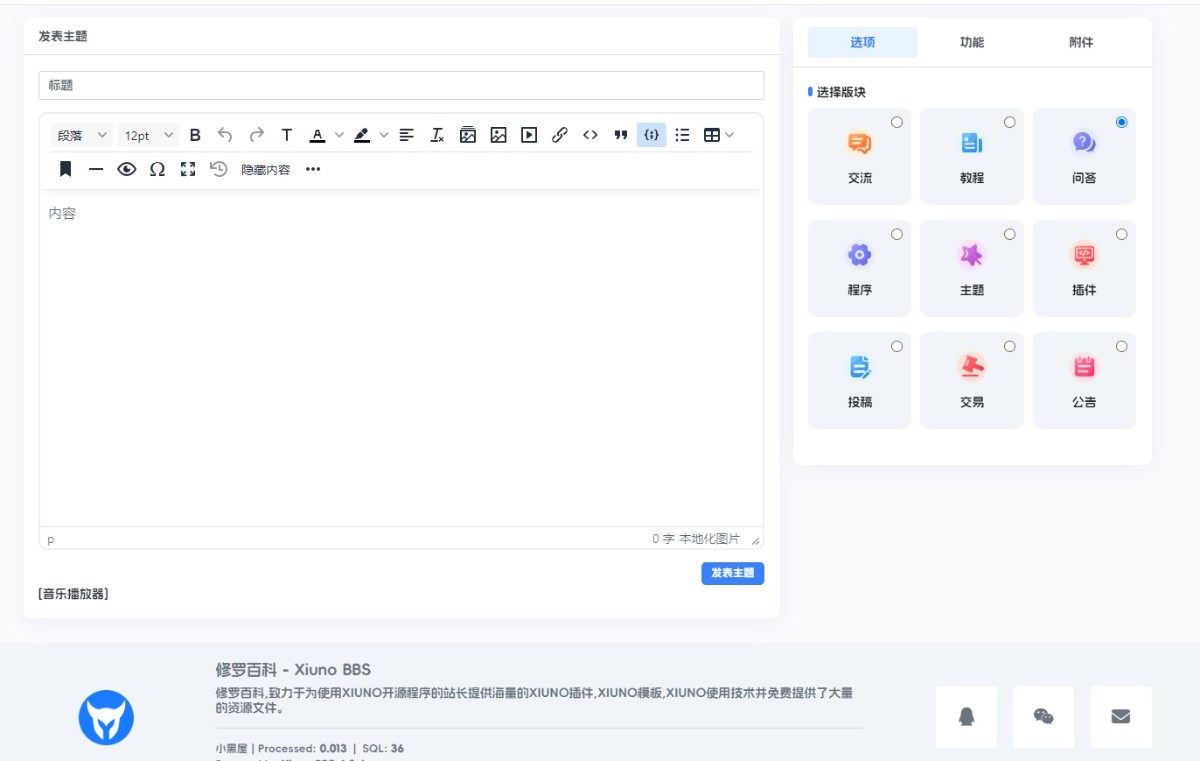Click the editor resize handle corner
The width and height of the screenshot is (1200, 761).
(755, 540)
